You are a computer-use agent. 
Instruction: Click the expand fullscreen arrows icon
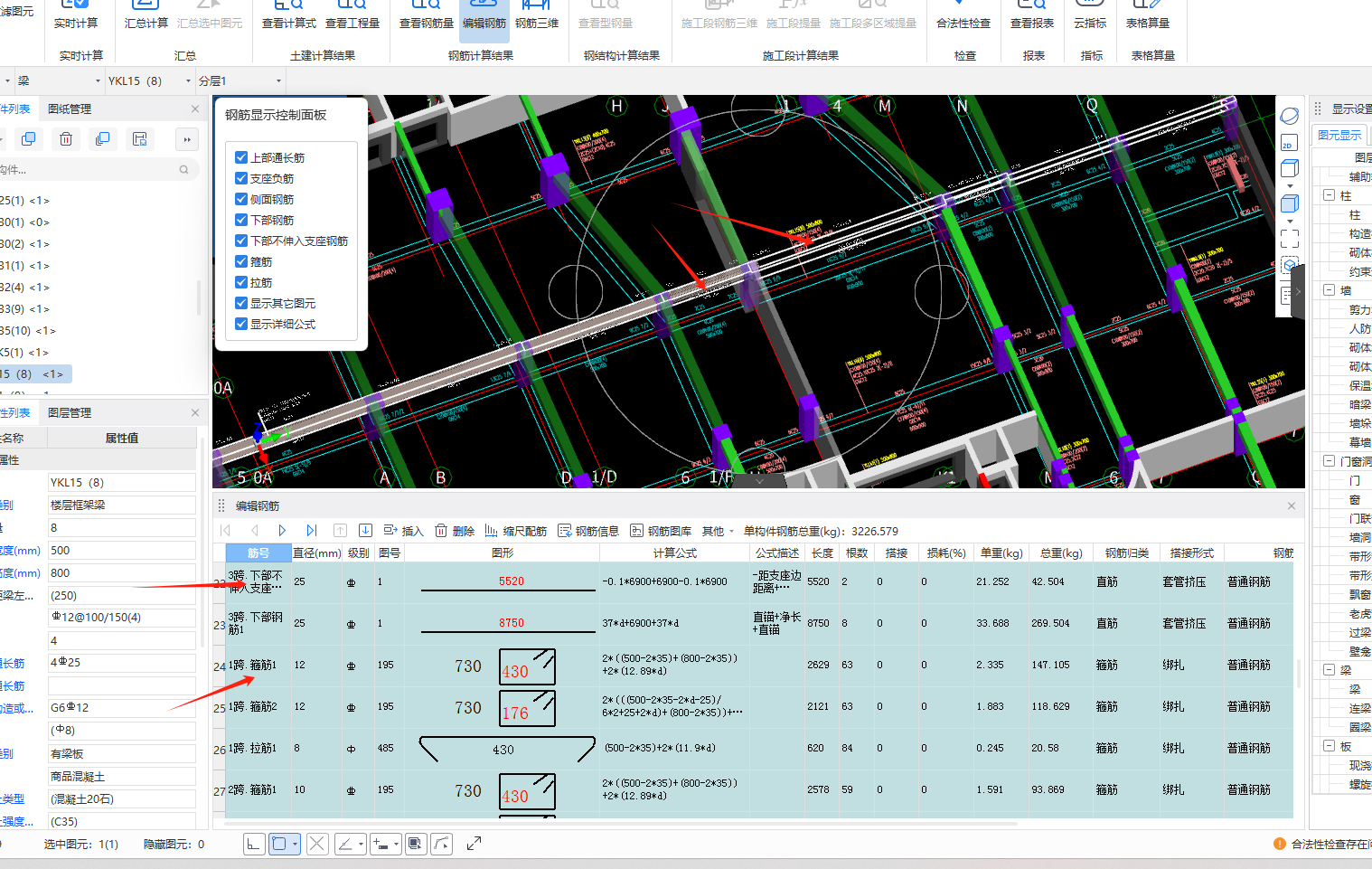click(474, 844)
